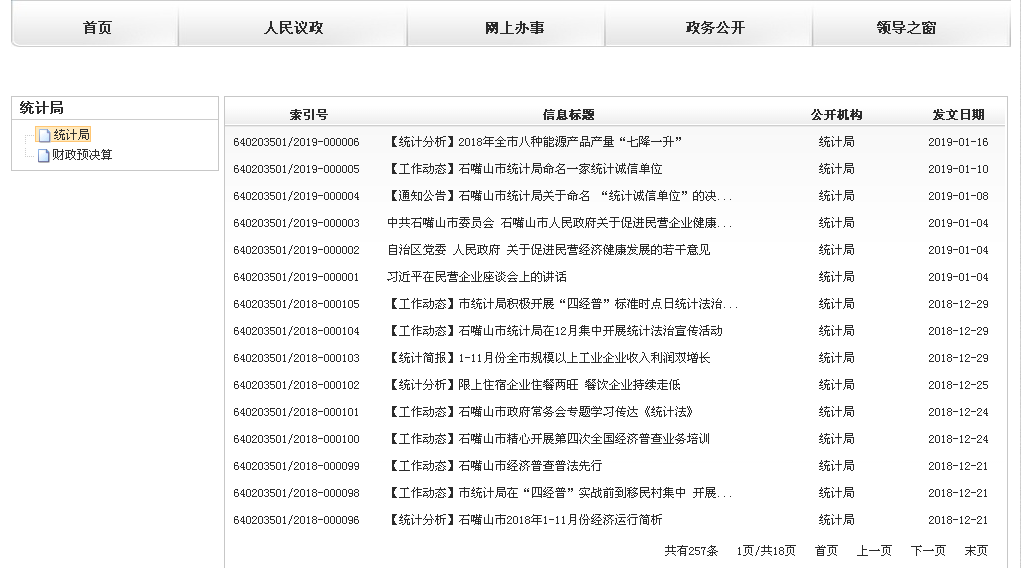1021x568 pixels.
Task: Click 上一页 pagination link
Action: point(873,551)
